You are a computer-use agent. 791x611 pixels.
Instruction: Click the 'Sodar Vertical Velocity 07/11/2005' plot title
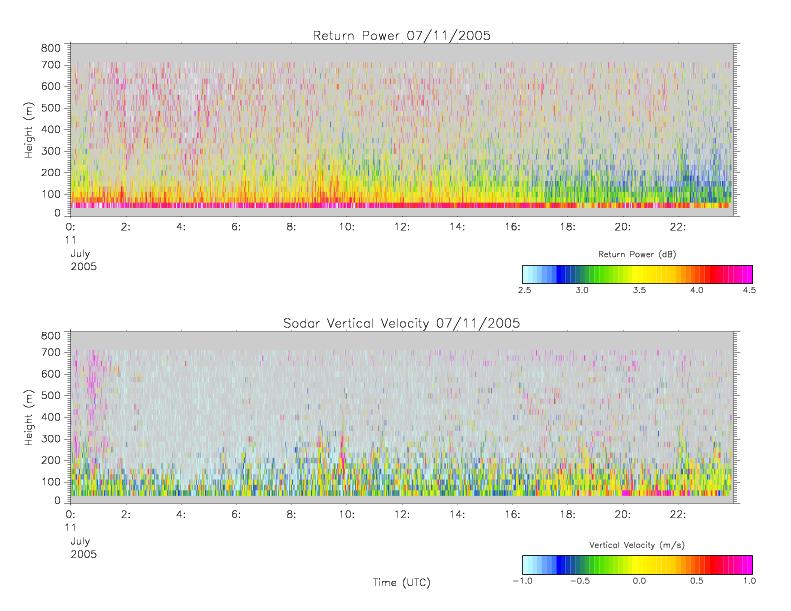pyautogui.click(x=402, y=323)
